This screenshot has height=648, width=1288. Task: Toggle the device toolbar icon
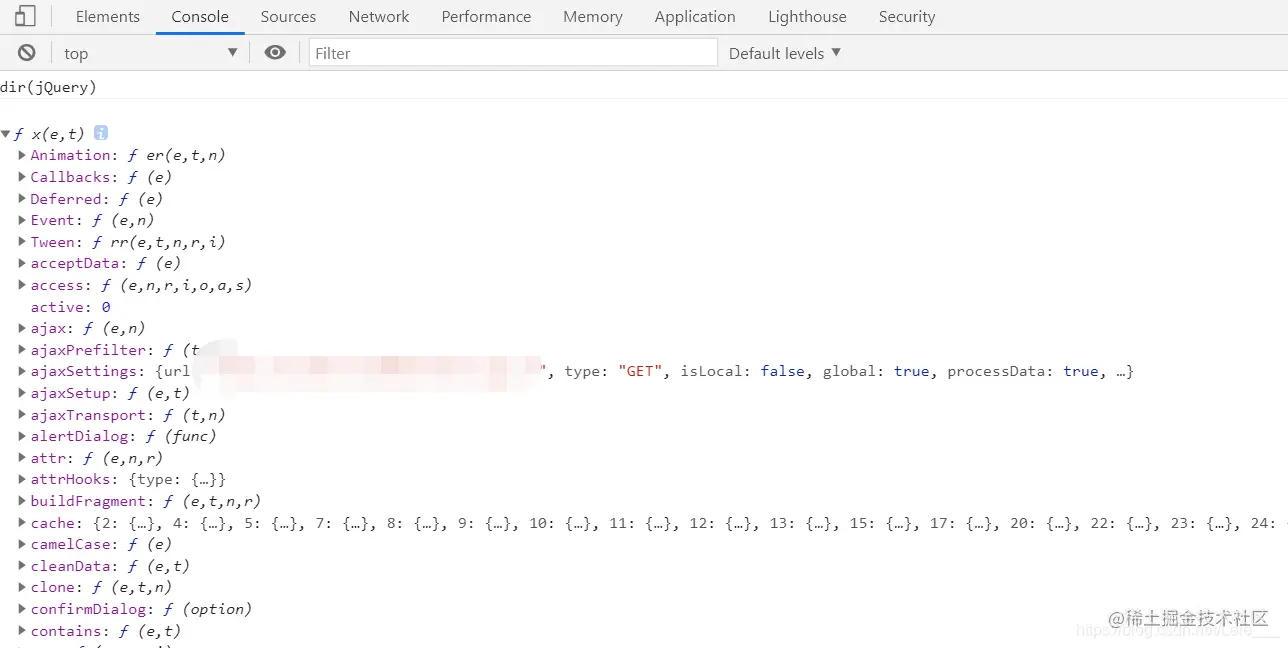pyautogui.click(x=25, y=16)
